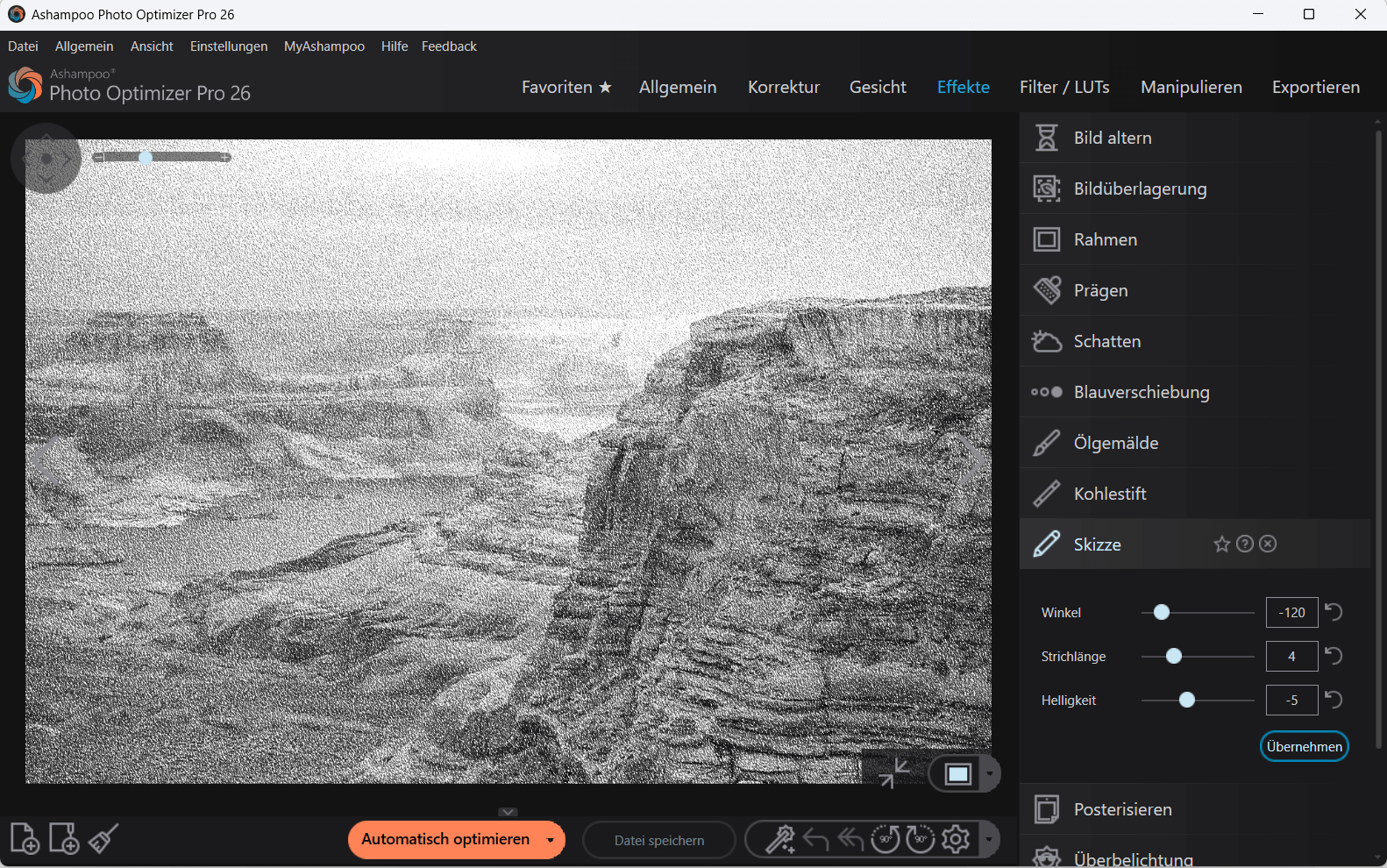Viewport: 1387px width, 868px height.
Task: Click the Übernehmen button
Action: pos(1304,746)
